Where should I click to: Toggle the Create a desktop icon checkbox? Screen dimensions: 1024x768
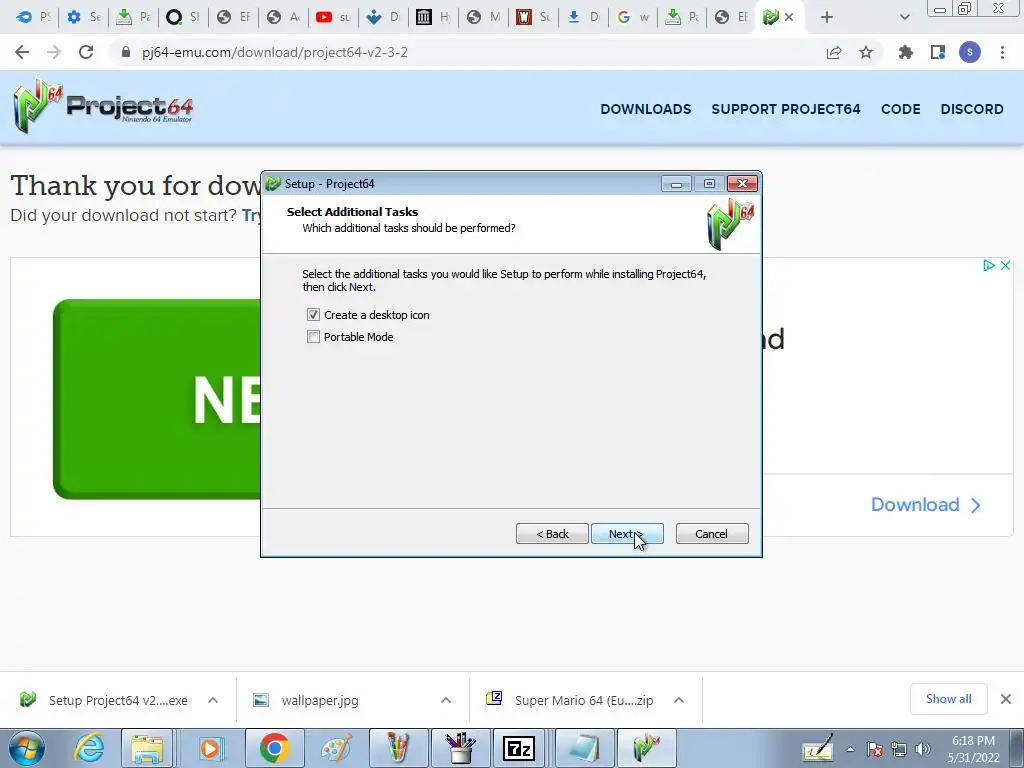click(313, 315)
